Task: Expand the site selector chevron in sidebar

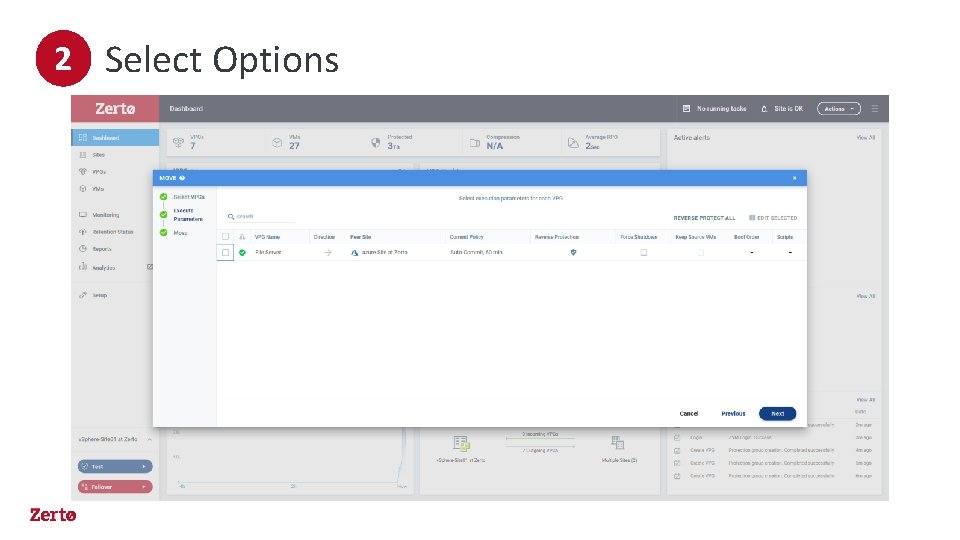Action: click(x=149, y=440)
